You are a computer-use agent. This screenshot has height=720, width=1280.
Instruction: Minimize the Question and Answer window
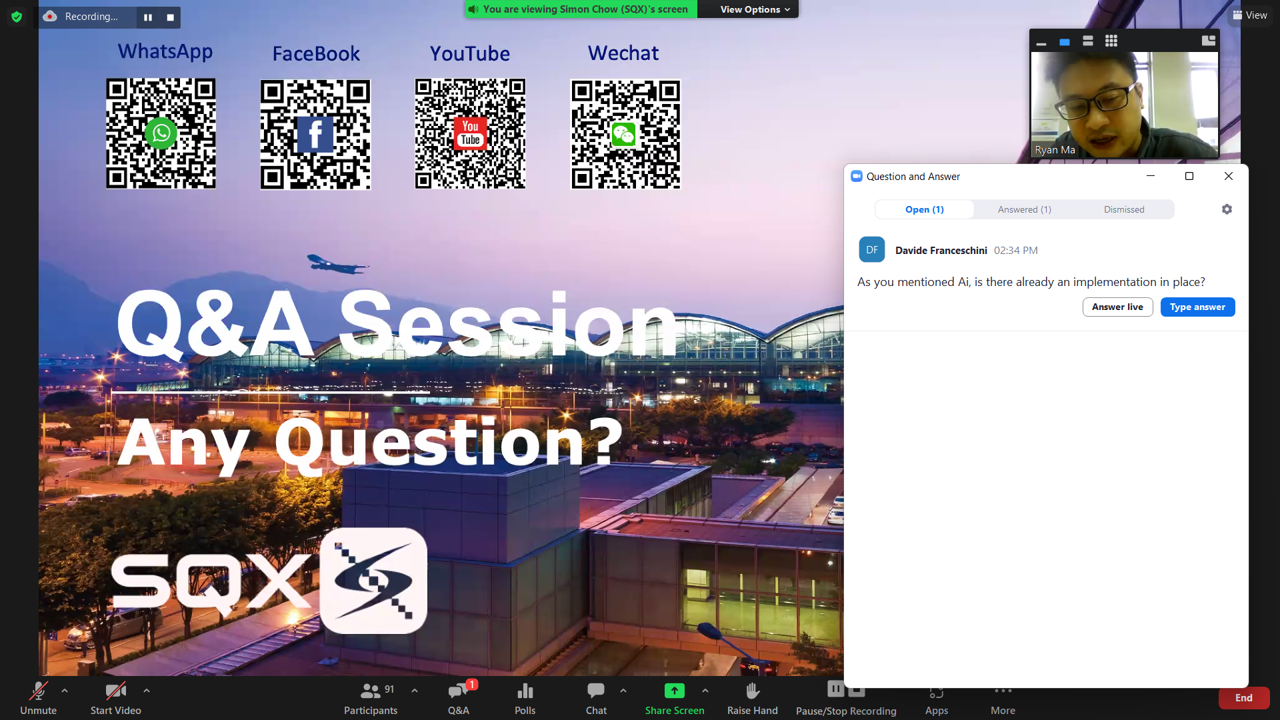point(1151,176)
